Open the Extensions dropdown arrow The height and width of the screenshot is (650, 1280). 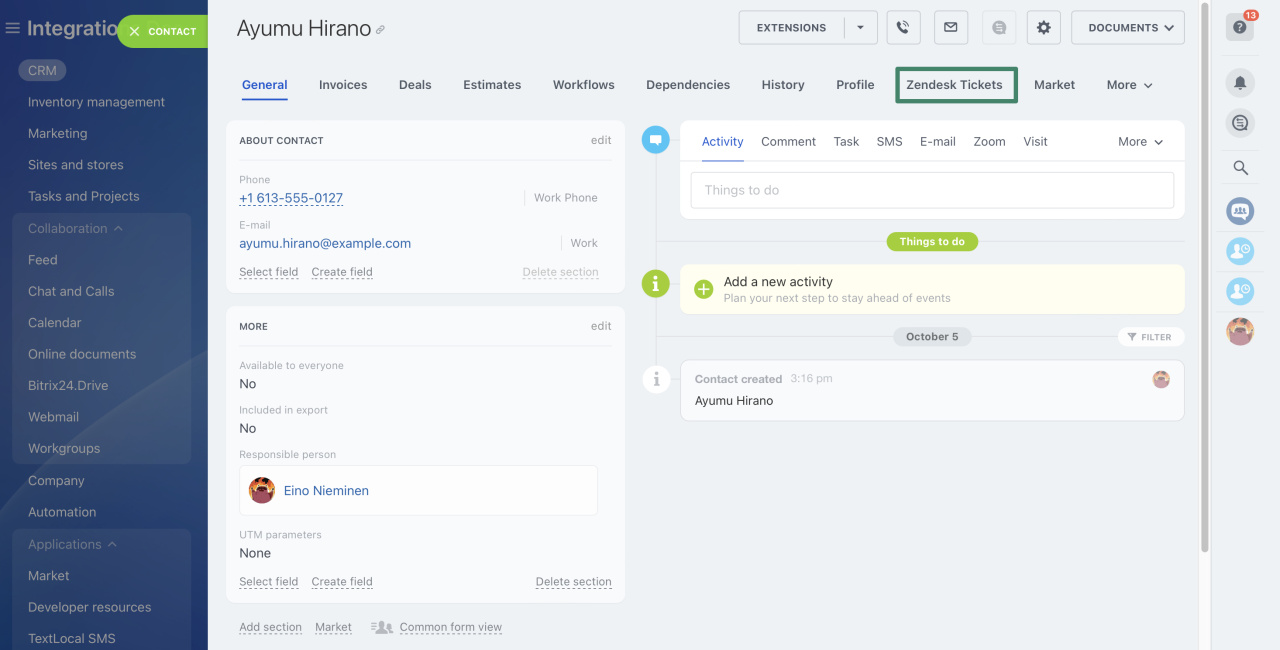click(x=860, y=28)
